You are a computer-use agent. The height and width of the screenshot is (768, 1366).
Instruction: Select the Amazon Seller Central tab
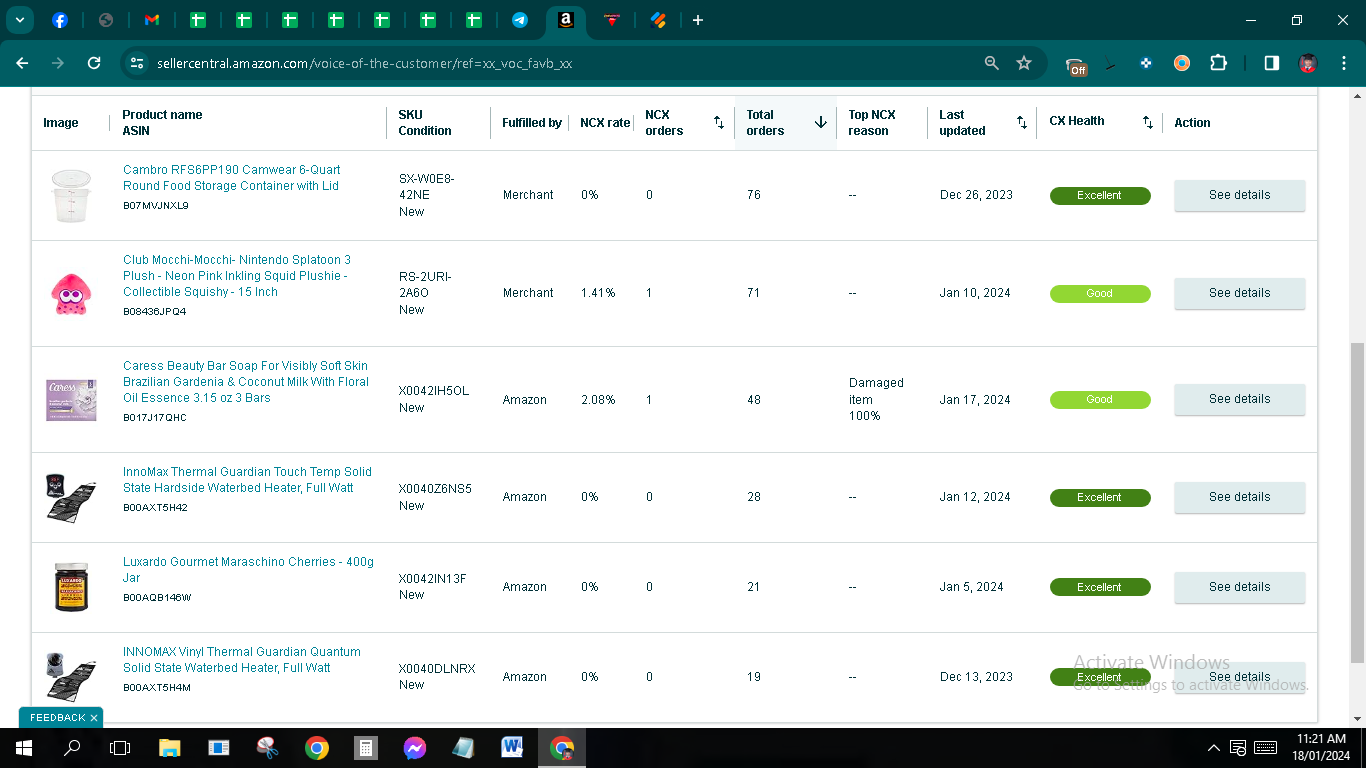[566, 20]
